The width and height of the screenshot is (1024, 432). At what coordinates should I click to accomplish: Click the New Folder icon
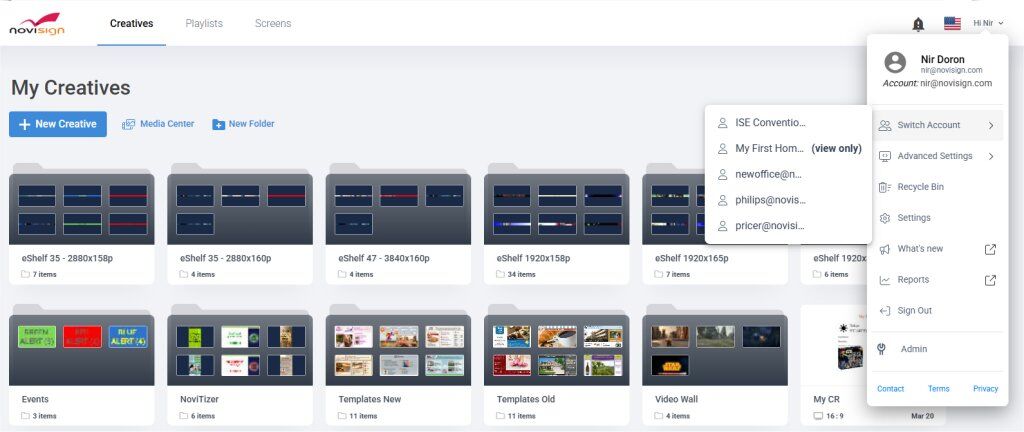coord(219,125)
